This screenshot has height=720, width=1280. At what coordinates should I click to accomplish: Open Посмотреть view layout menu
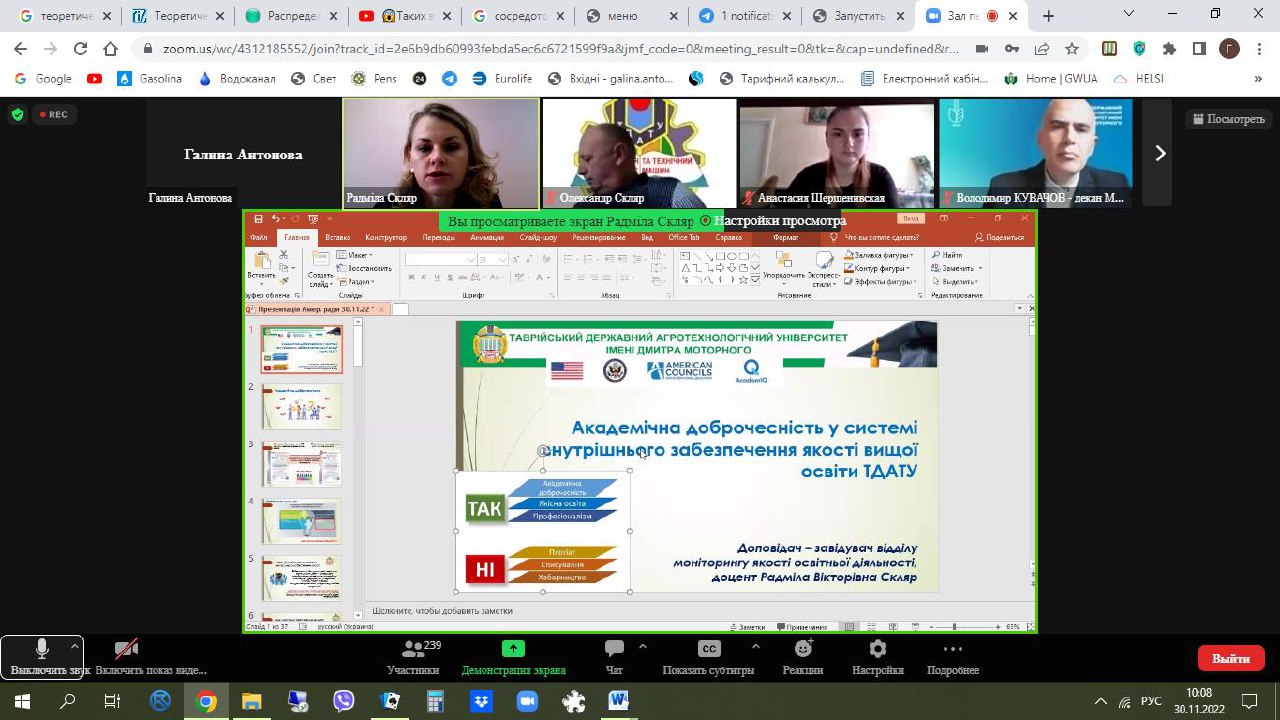point(1228,119)
